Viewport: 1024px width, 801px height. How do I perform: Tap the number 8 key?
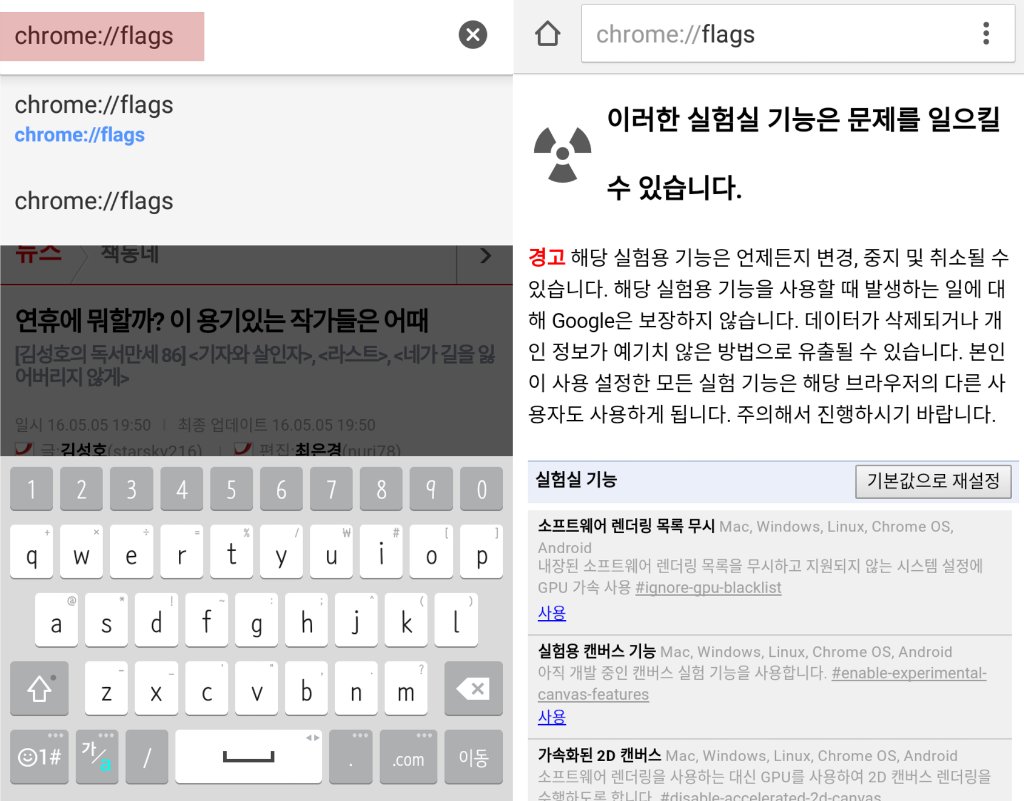pyautogui.click(x=381, y=488)
